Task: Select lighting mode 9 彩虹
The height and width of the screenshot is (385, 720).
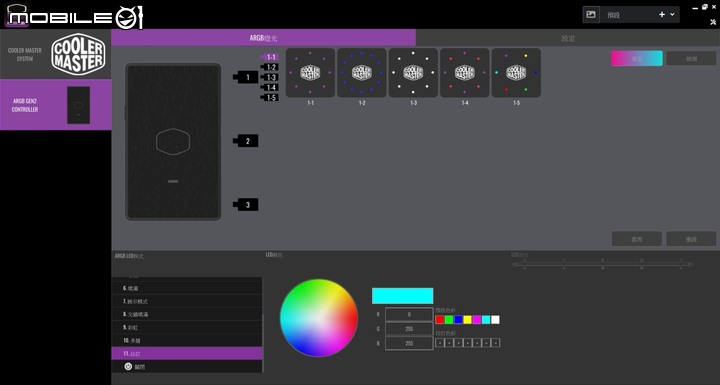Action: point(187,328)
